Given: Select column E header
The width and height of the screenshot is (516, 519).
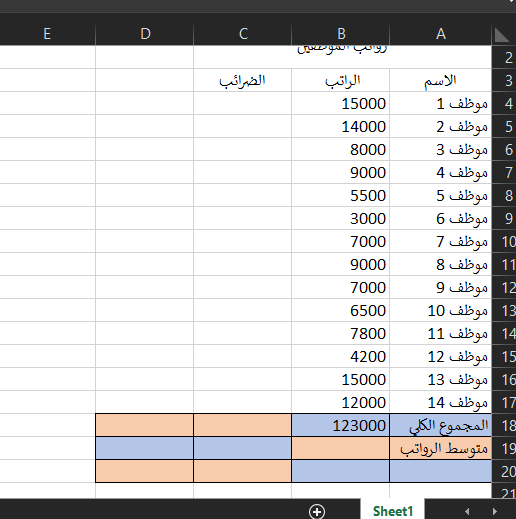Looking at the screenshot, I should [x=47, y=34].
